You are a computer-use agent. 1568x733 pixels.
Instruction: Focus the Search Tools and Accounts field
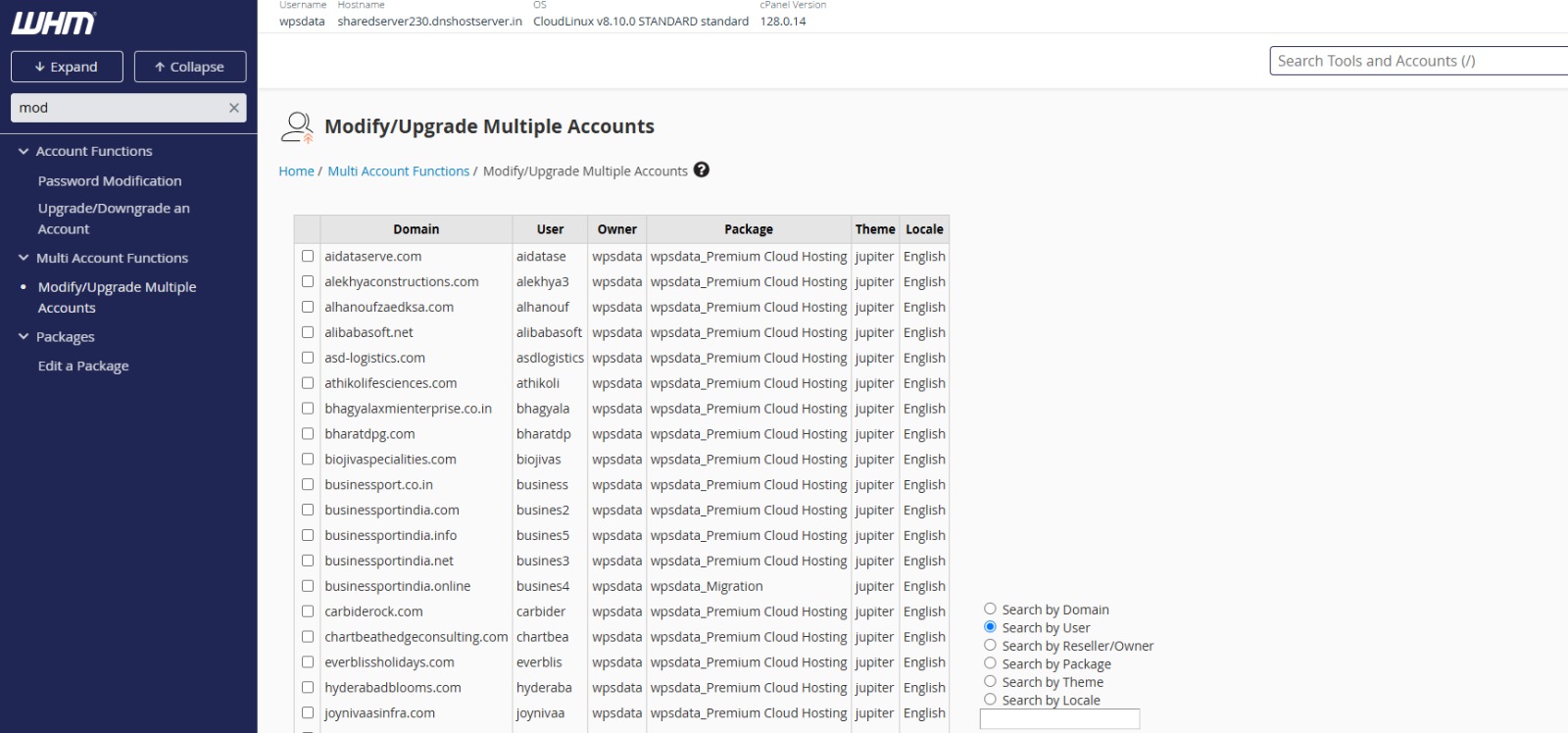[x=1416, y=61]
